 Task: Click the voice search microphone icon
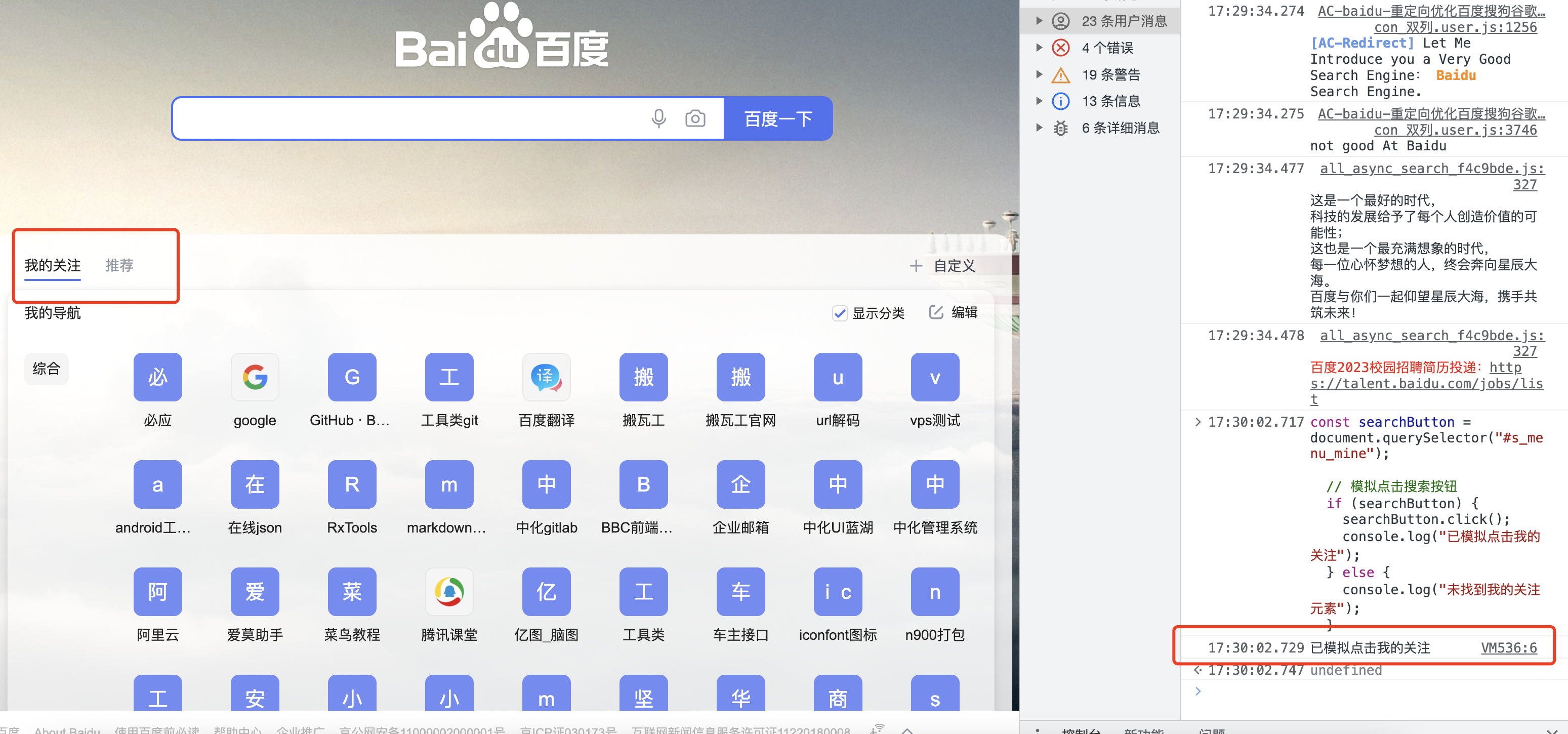[658, 118]
